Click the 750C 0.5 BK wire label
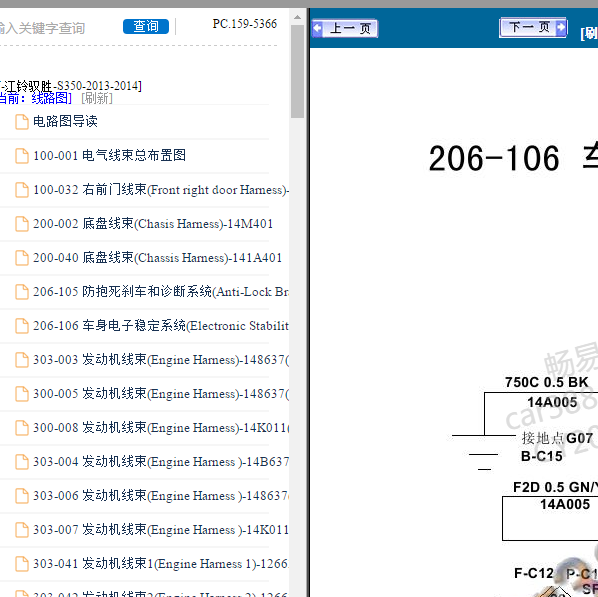This screenshot has width=598, height=597. click(547, 382)
